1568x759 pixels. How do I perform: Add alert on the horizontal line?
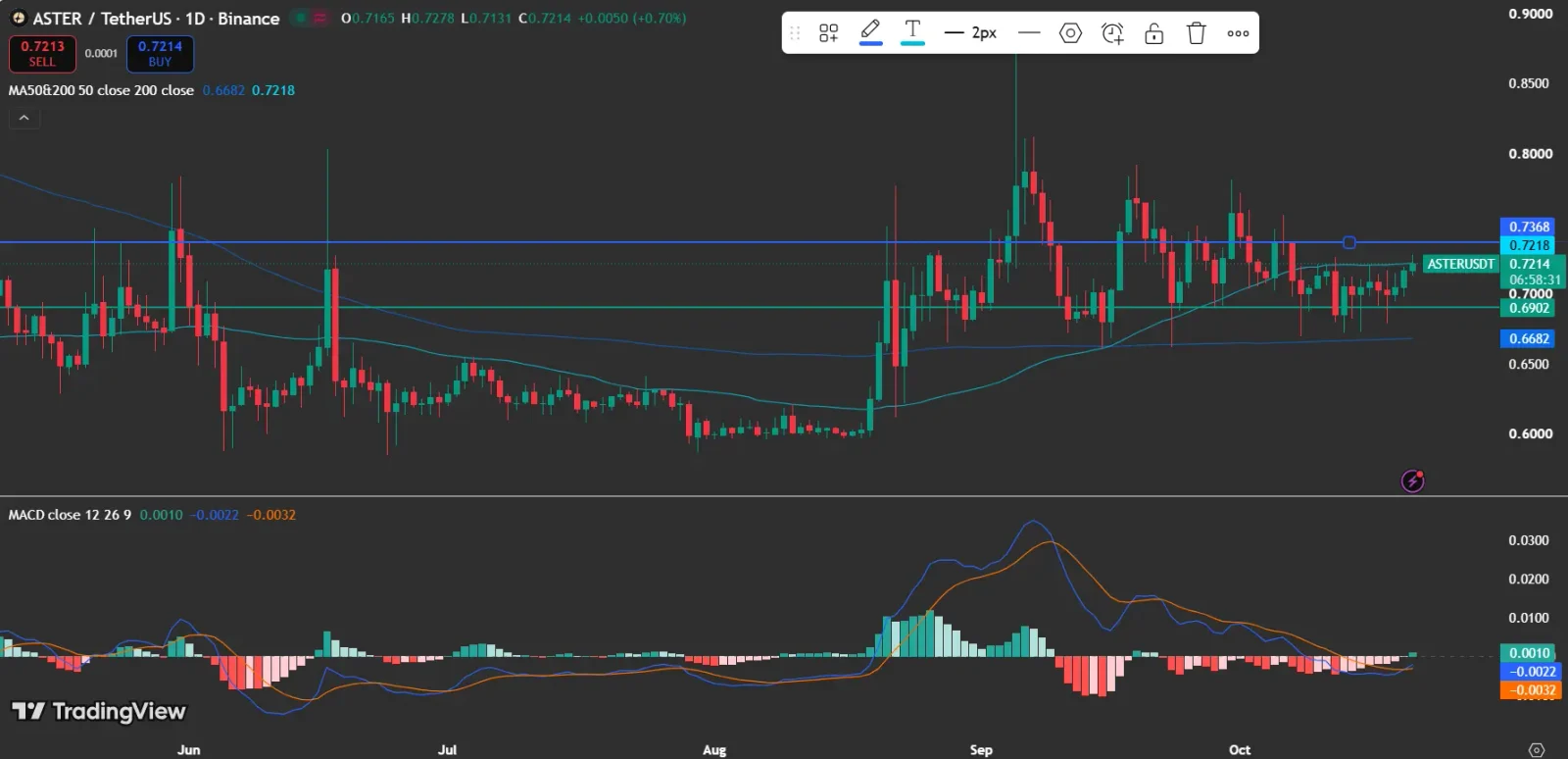point(1112,33)
